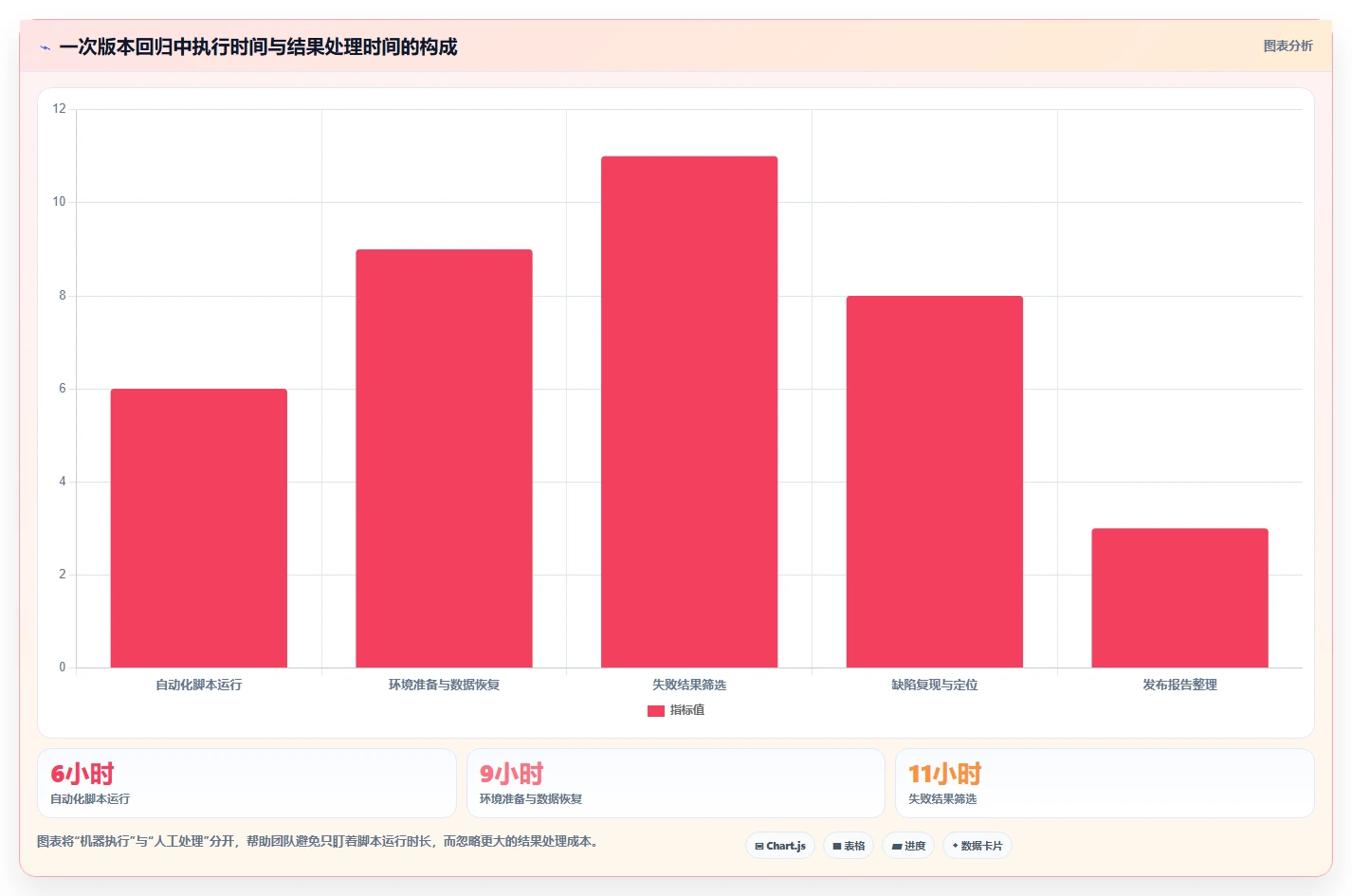The image size is (1352, 896).
Task: Toggle the 指标值 legend color swatch
Action: tap(656, 710)
